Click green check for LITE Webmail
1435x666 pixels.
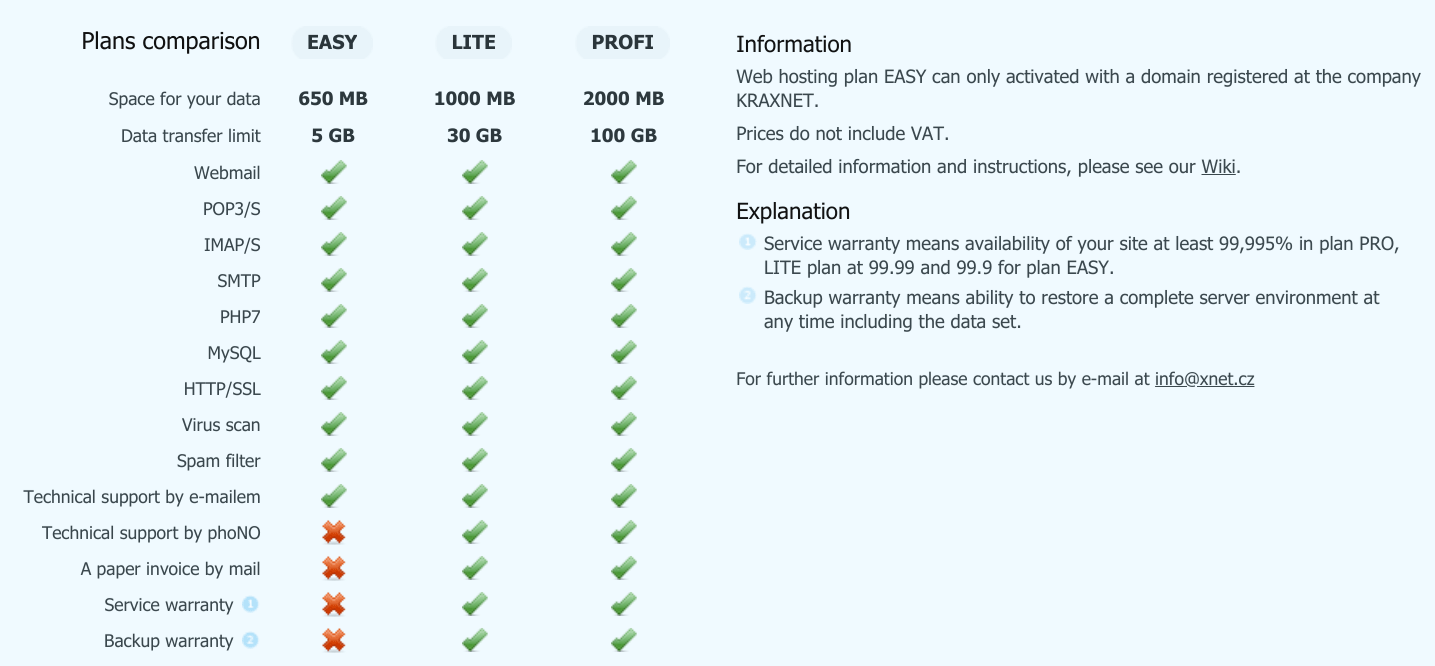475,172
